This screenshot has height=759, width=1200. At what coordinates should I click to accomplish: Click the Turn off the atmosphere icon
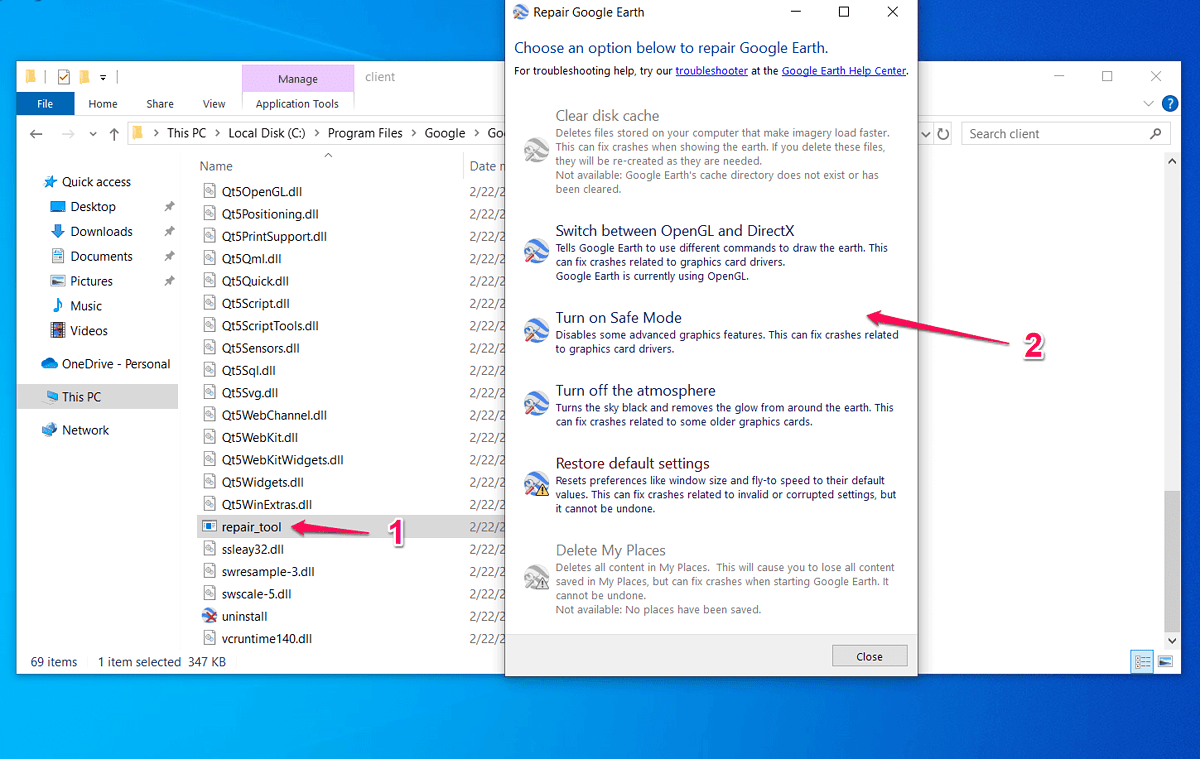point(535,403)
